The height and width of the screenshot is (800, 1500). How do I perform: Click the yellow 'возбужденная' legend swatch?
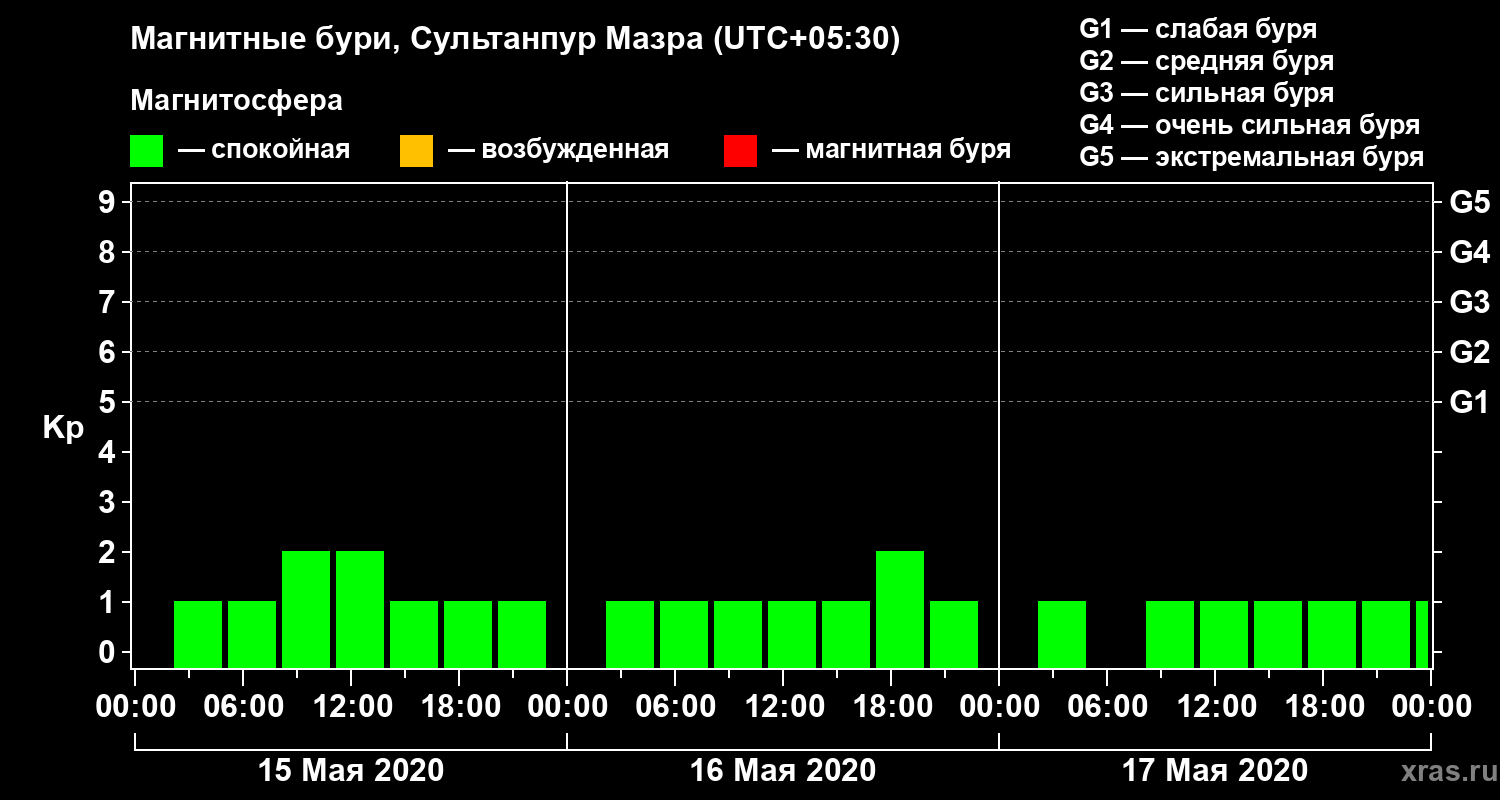(416, 151)
